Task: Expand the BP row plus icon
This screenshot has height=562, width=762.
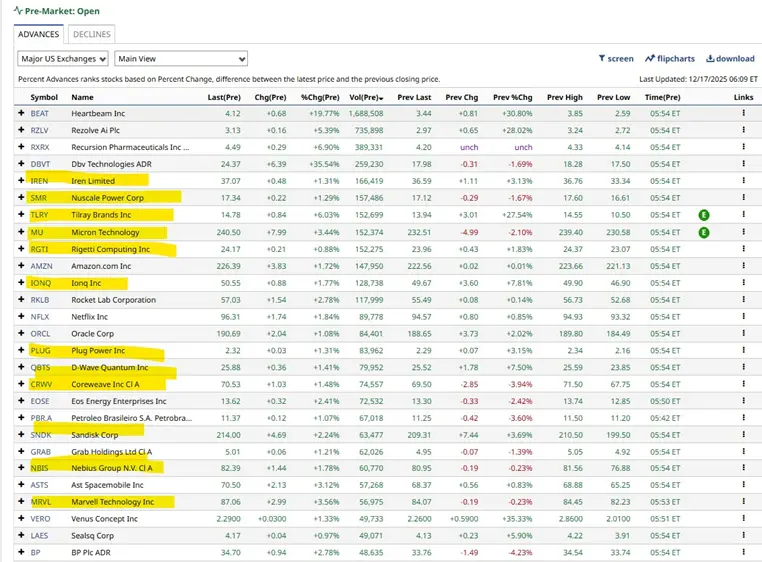Action: [21, 552]
